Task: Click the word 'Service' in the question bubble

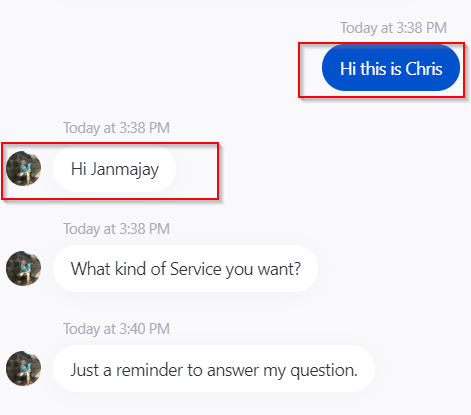Action: (196, 269)
